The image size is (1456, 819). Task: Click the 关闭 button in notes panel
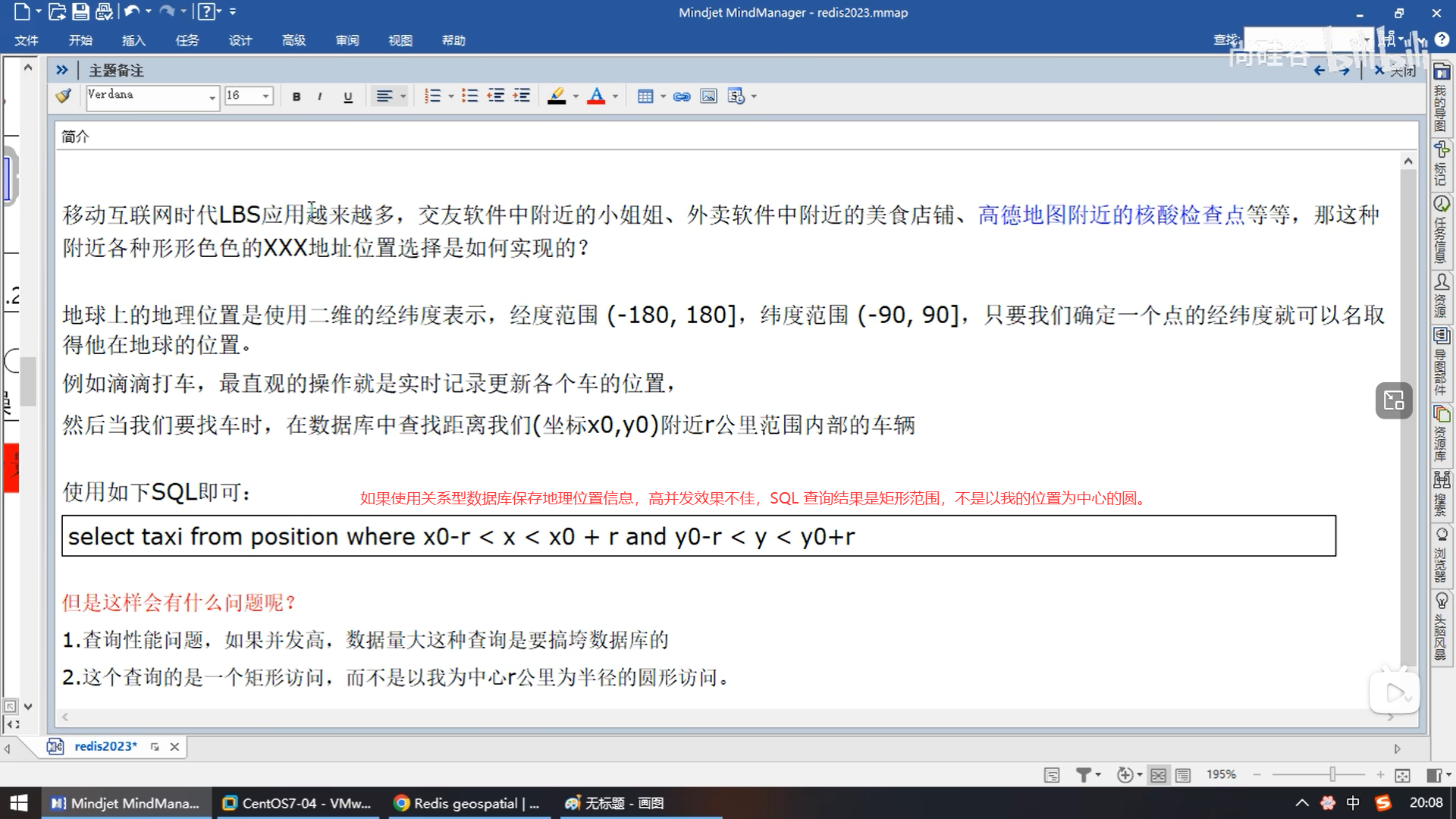coord(1396,71)
